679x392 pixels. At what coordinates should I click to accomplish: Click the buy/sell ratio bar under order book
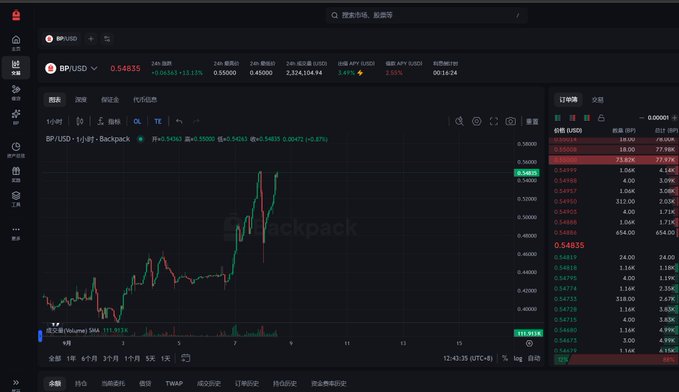(615, 360)
